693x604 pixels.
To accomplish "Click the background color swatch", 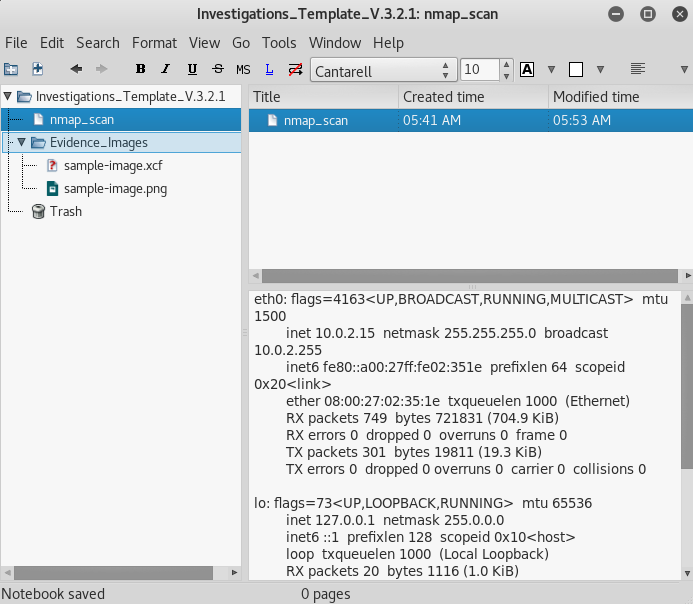I will pos(575,69).
